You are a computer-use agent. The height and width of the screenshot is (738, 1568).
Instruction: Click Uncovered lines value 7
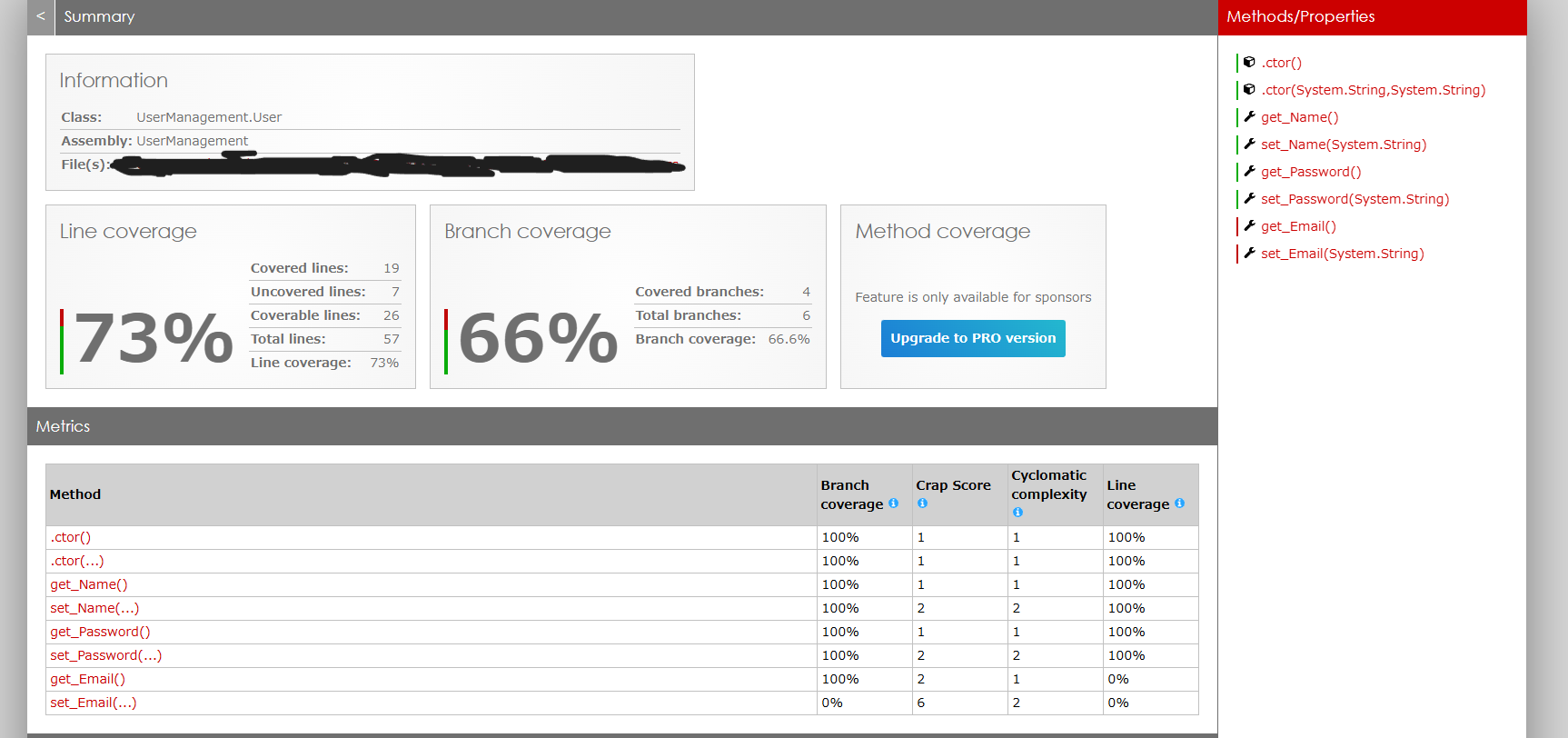(395, 292)
